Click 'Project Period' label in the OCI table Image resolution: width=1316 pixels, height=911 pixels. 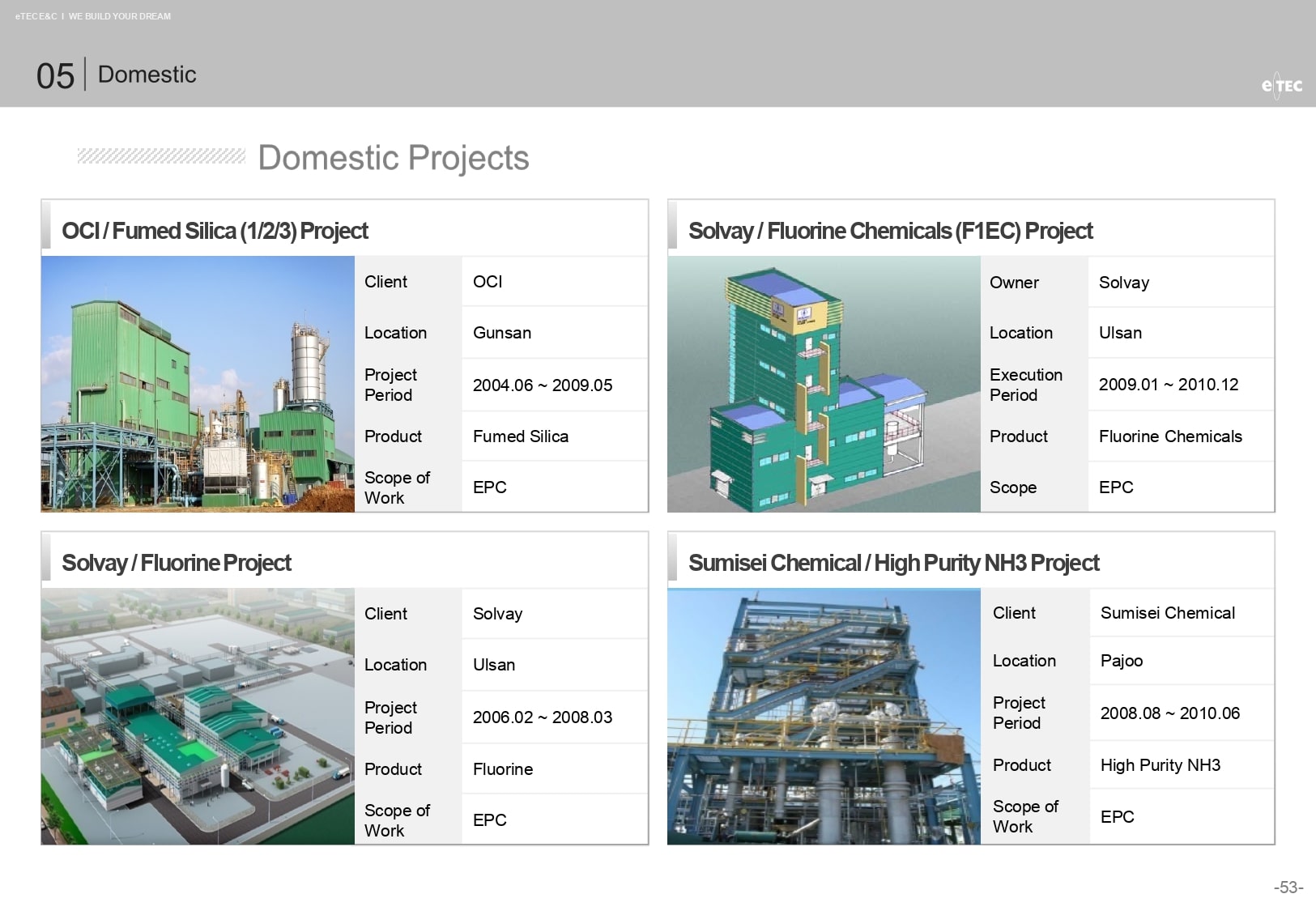(x=390, y=385)
